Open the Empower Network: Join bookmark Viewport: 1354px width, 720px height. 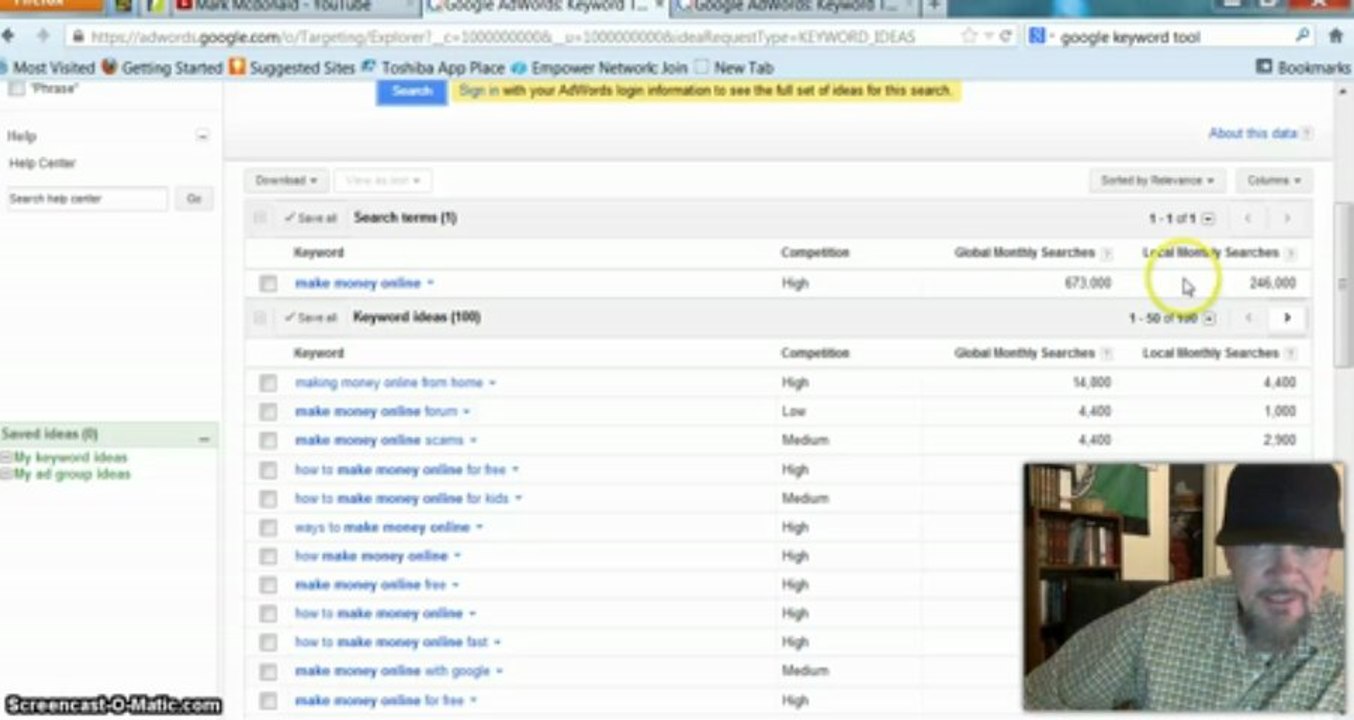click(598, 68)
